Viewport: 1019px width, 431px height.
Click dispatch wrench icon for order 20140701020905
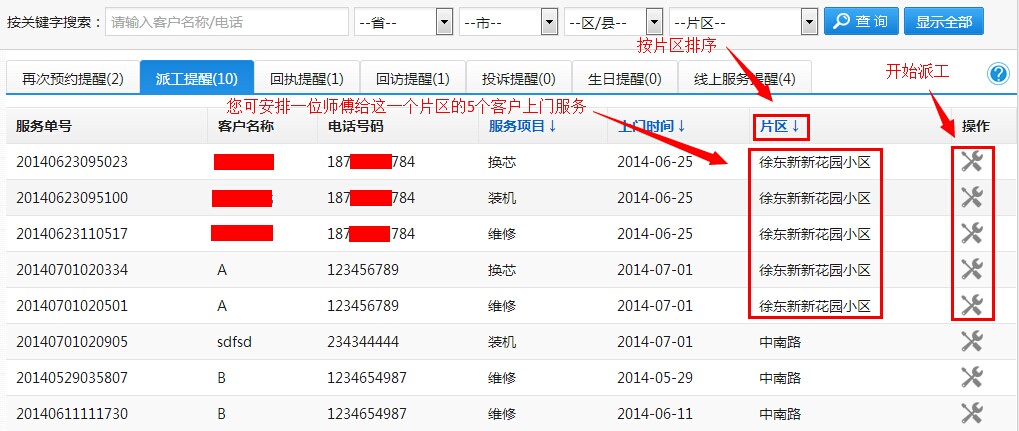pyautogui.click(x=971, y=342)
